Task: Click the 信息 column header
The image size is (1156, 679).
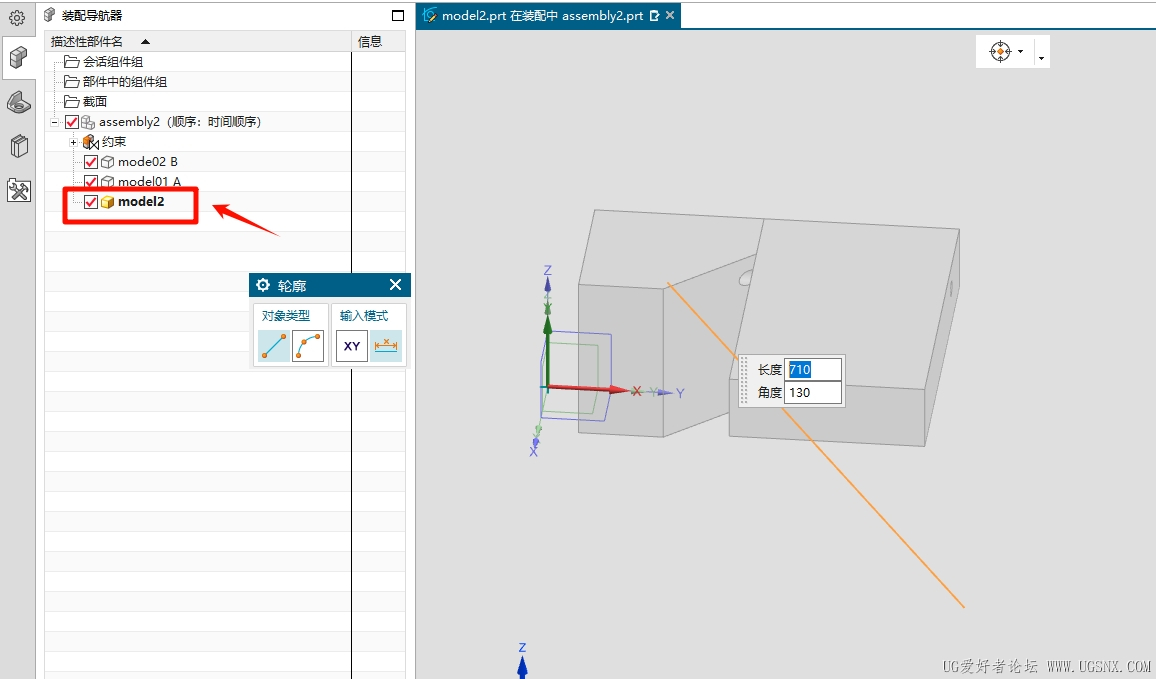Action: pos(370,41)
